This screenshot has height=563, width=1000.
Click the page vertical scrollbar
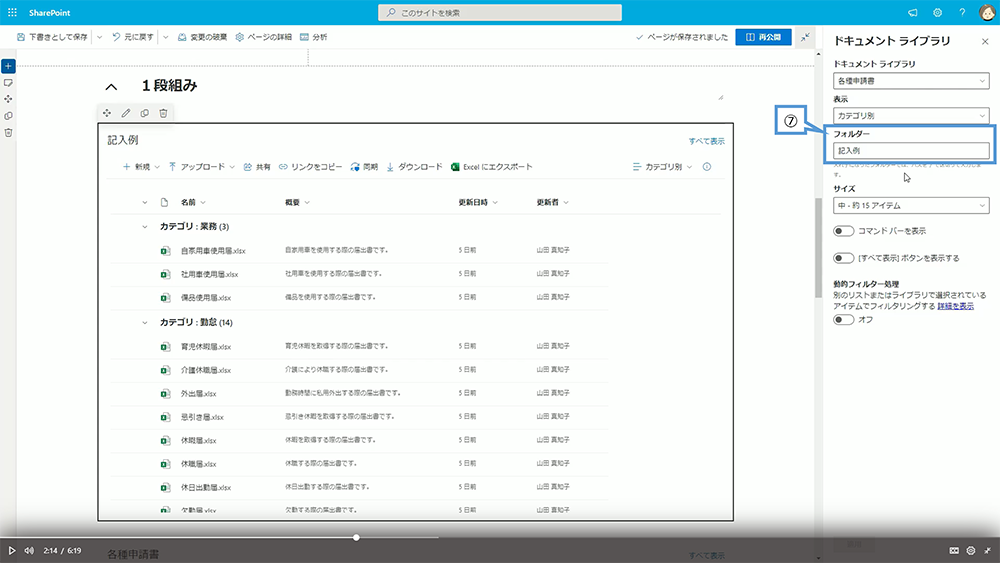coord(818,248)
